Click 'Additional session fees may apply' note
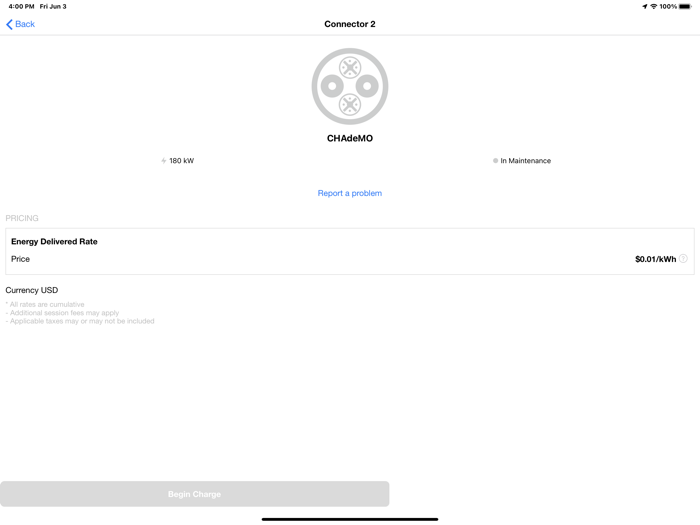The width and height of the screenshot is (700, 525). 62,313
